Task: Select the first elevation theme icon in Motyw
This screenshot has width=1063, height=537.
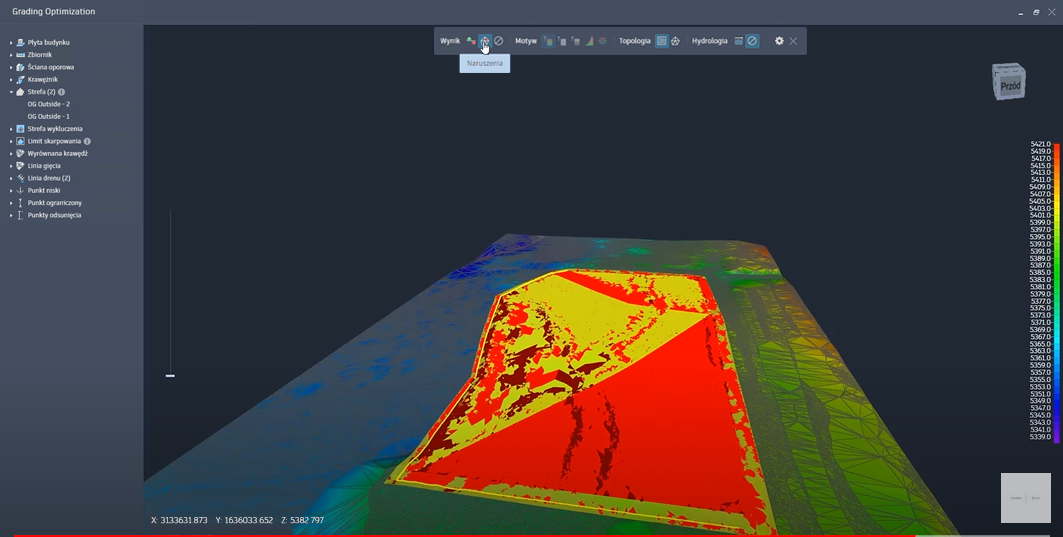Action: (x=548, y=41)
